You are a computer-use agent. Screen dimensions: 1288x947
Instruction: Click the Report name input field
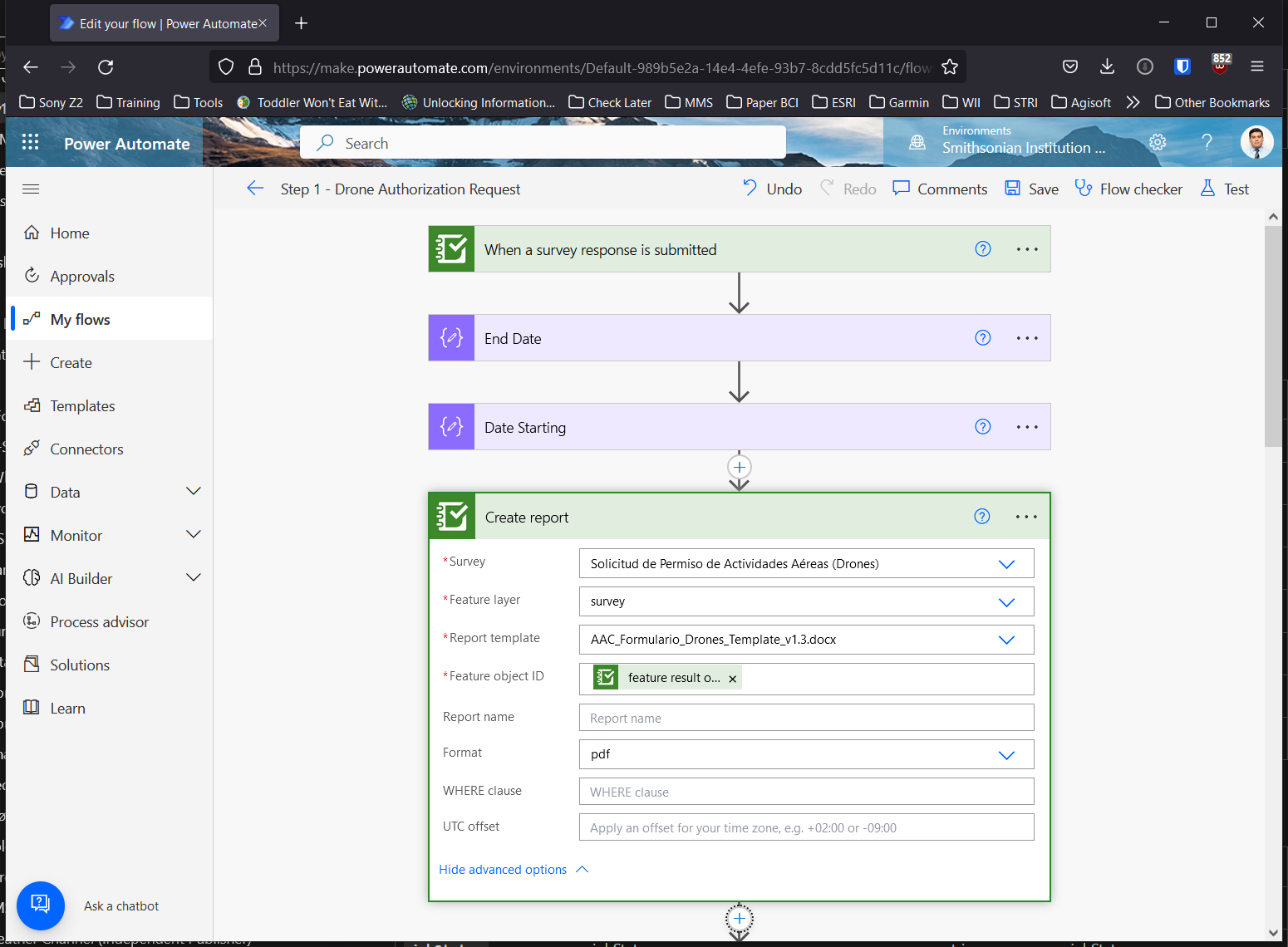click(805, 717)
